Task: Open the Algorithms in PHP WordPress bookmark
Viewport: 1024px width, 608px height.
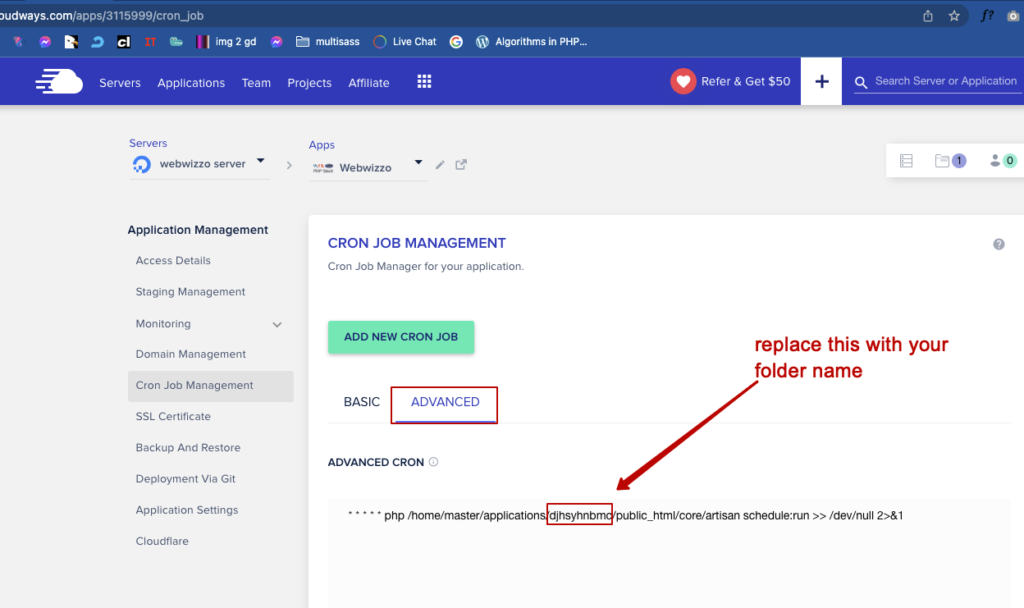Action: (531, 42)
